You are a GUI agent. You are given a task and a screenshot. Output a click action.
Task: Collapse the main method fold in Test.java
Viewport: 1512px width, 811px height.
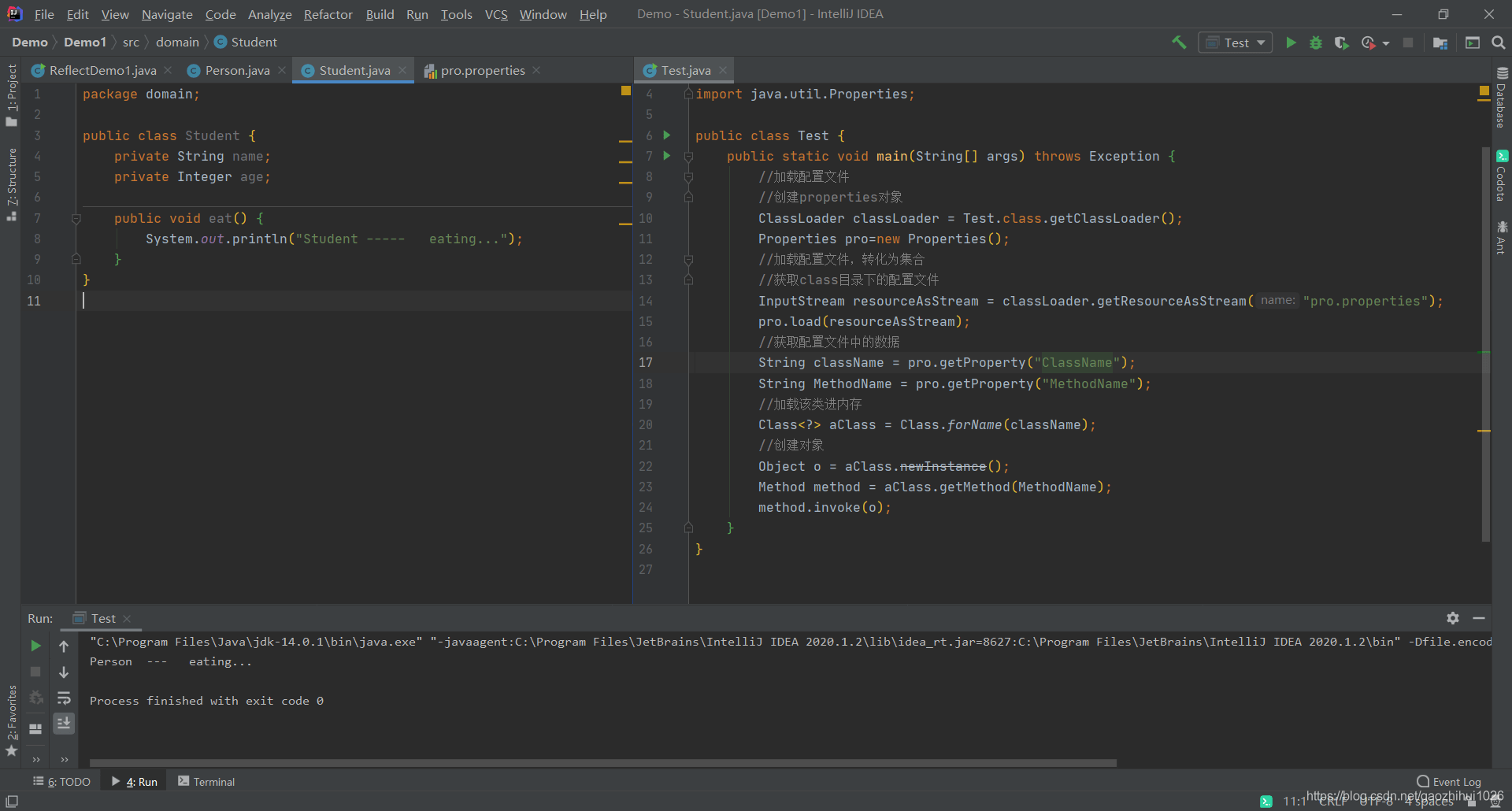(x=688, y=157)
